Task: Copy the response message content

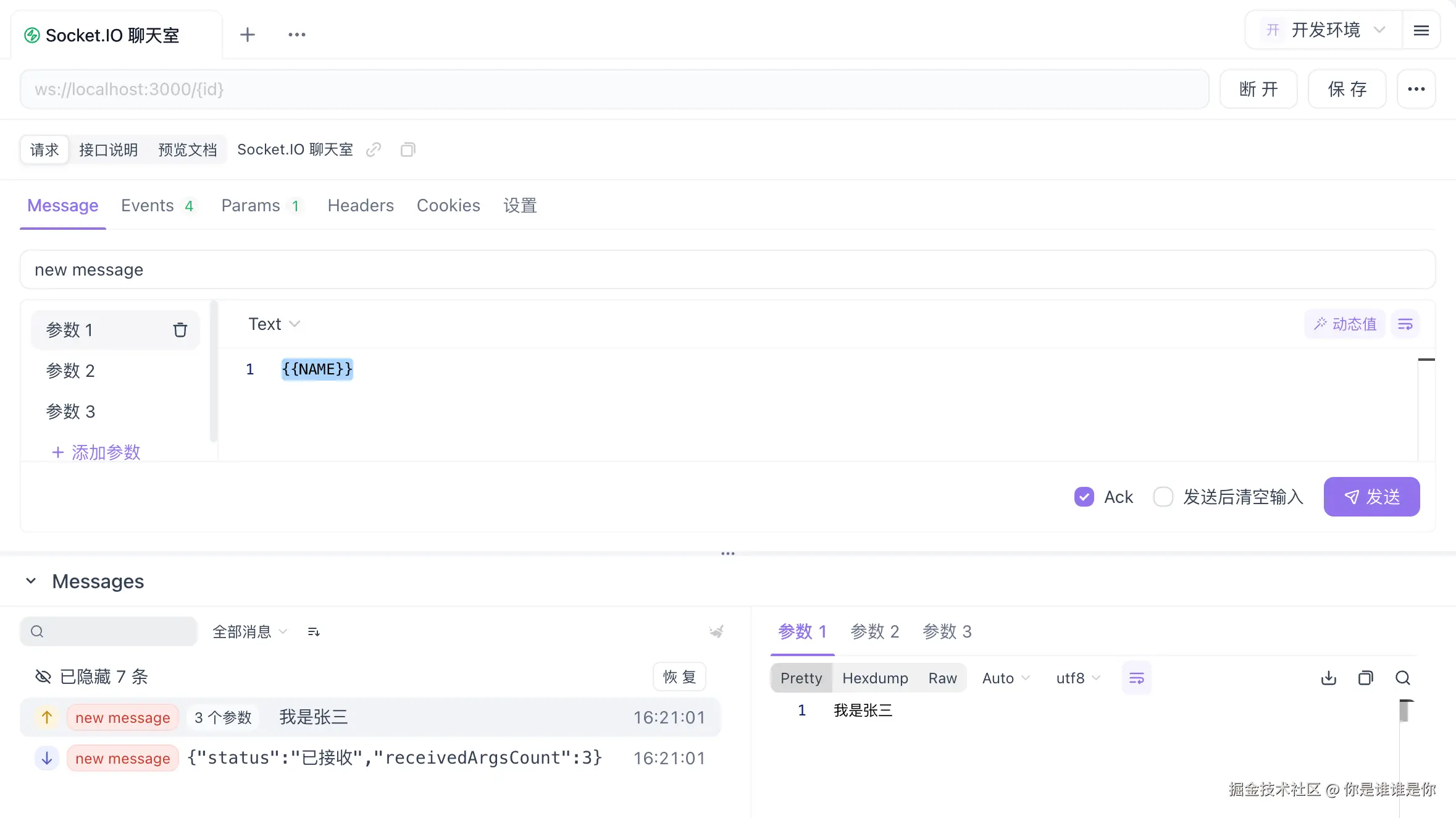Action: [x=1365, y=678]
